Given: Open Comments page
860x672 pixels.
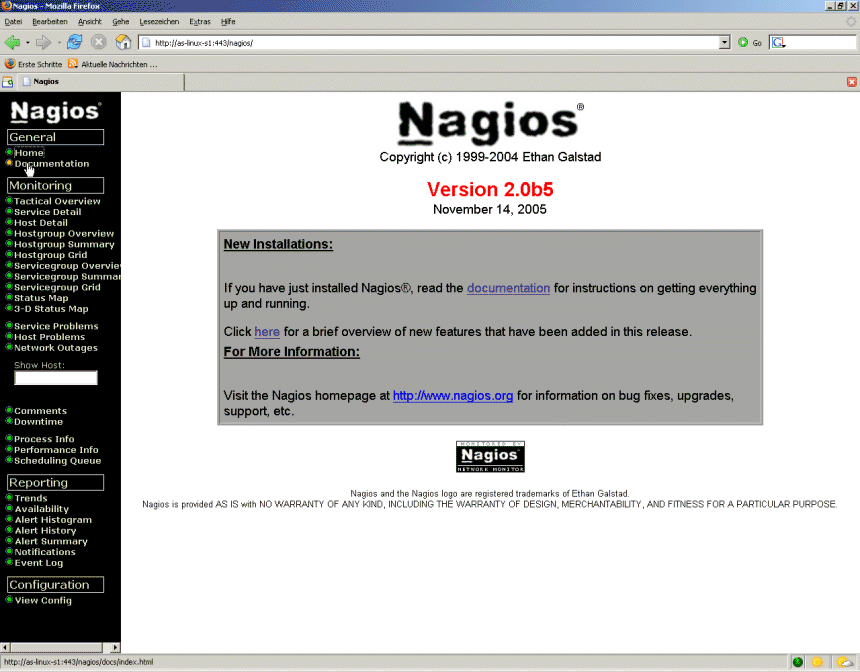Looking at the screenshot, I should click(41, 411).
